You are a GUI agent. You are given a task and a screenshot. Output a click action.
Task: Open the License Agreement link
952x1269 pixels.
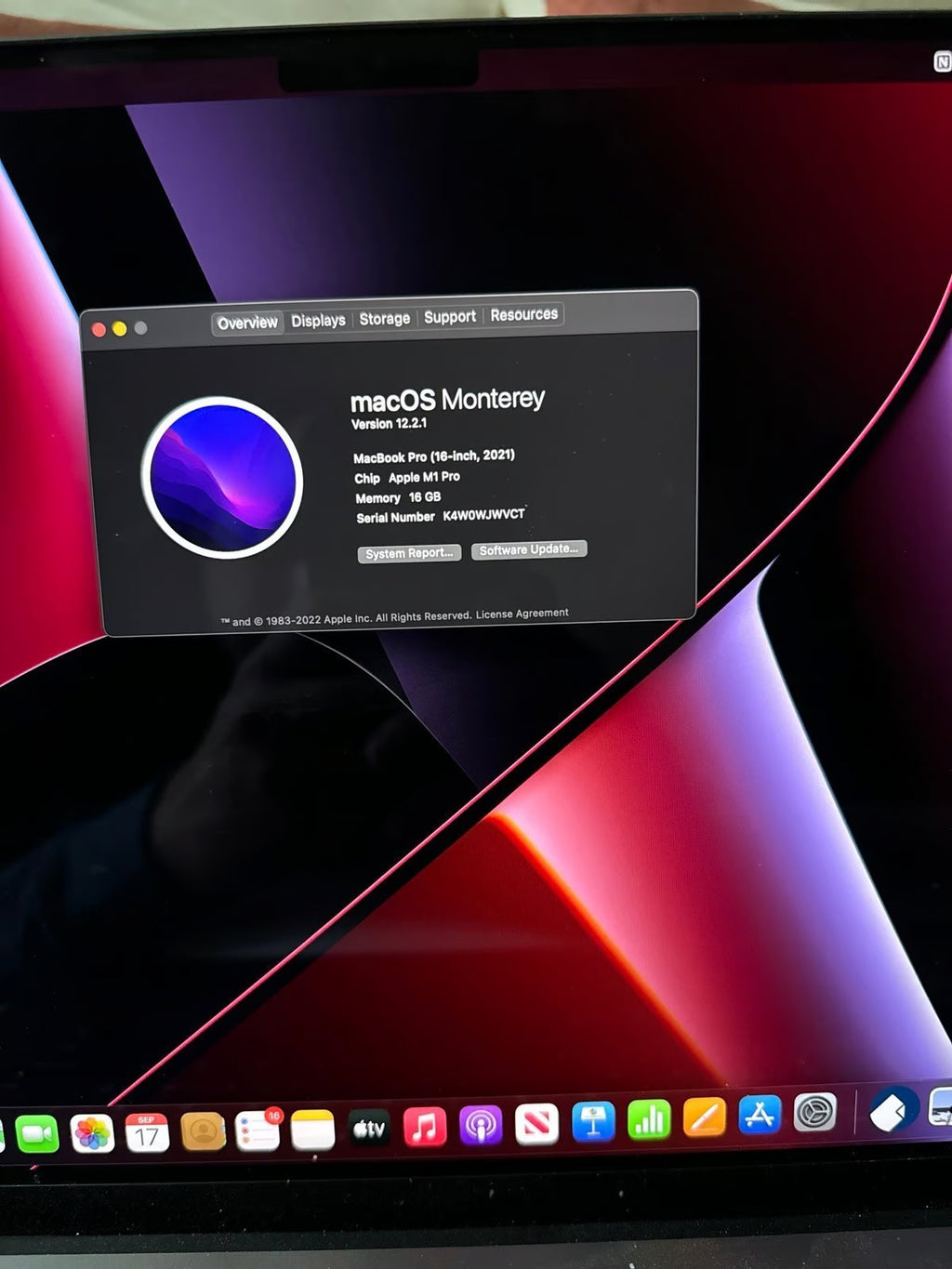522,614
